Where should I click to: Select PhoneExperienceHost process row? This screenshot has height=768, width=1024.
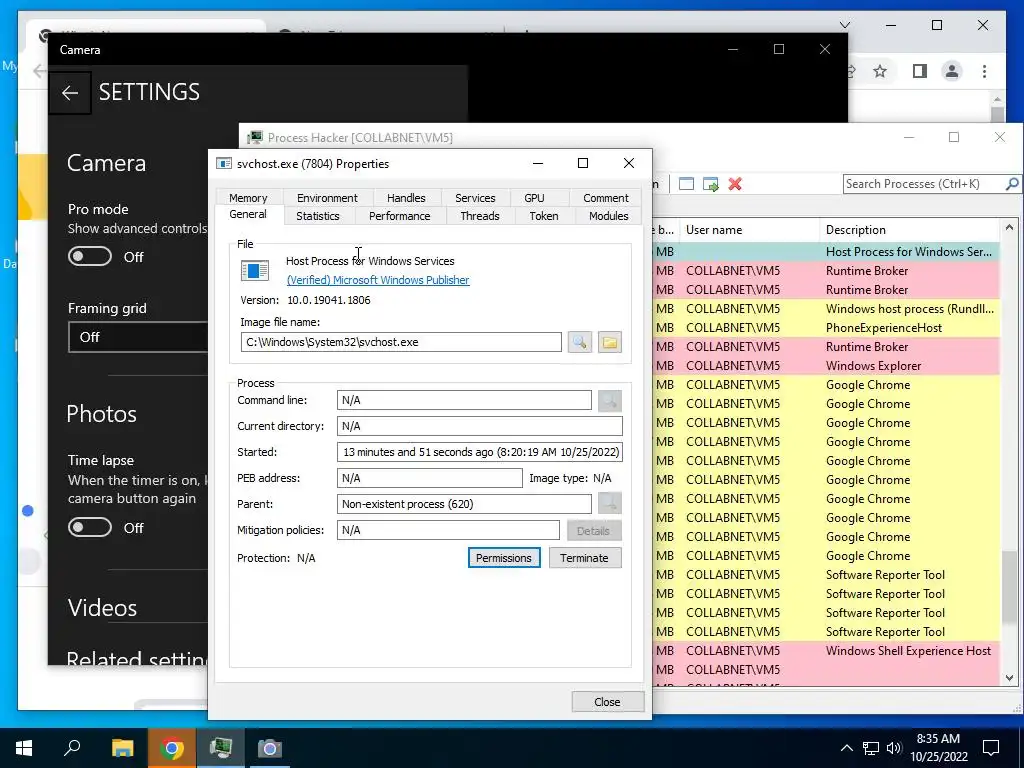point(826,328)
